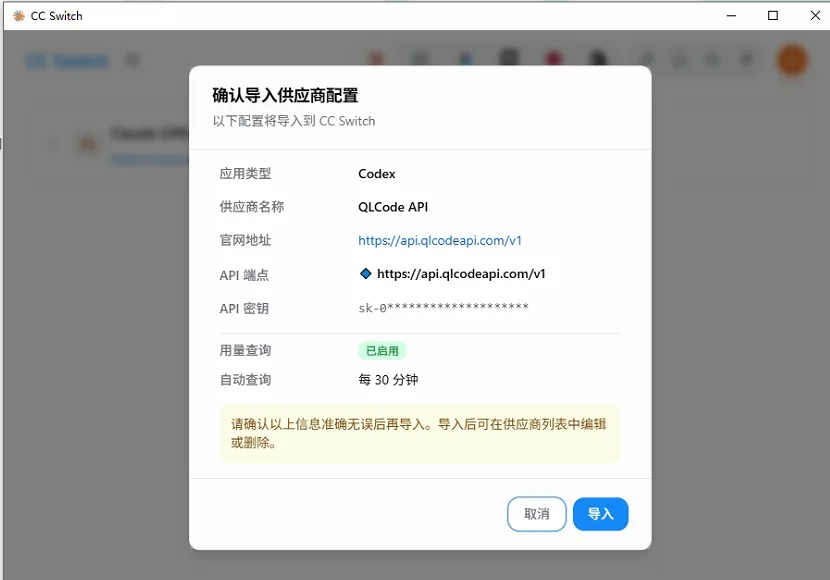830x580 pixels.
Task: Click the 确认导入供应商配置 dialog title
Action: coord(285,96)
